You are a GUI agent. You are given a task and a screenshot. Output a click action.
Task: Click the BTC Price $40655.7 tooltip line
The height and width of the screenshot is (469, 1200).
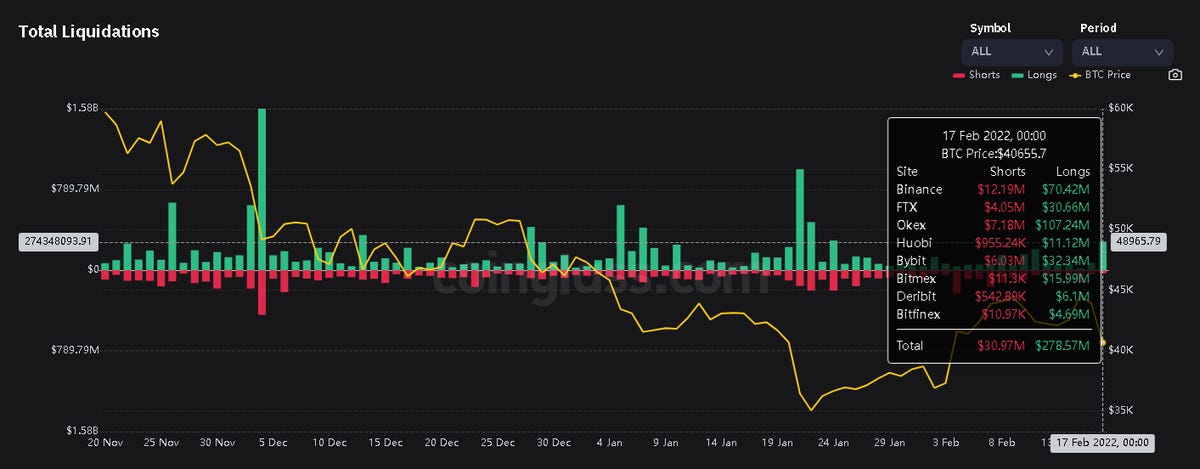[x=993, y=153]
